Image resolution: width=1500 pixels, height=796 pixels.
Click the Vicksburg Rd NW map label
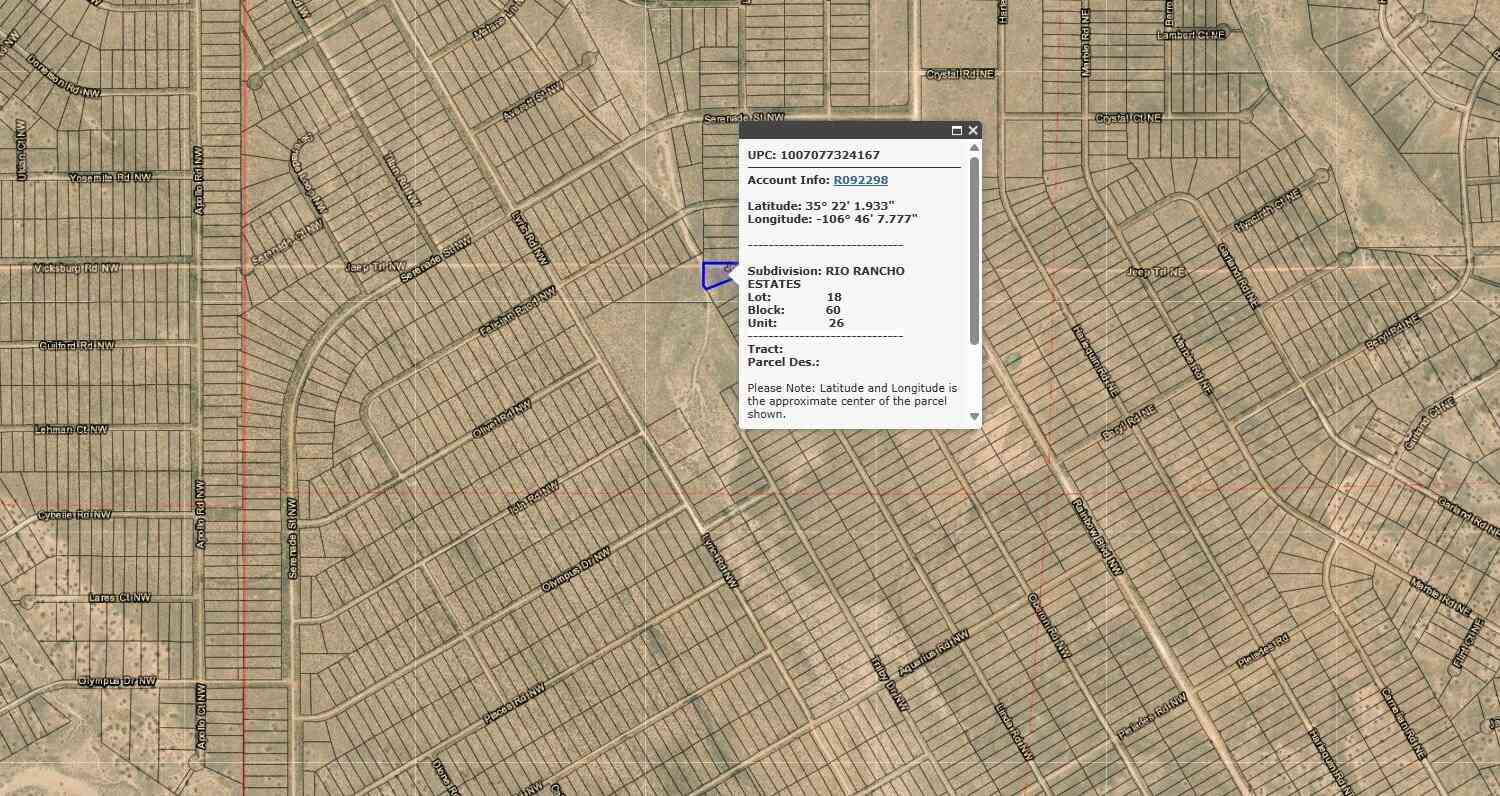(x=76, y=268)
